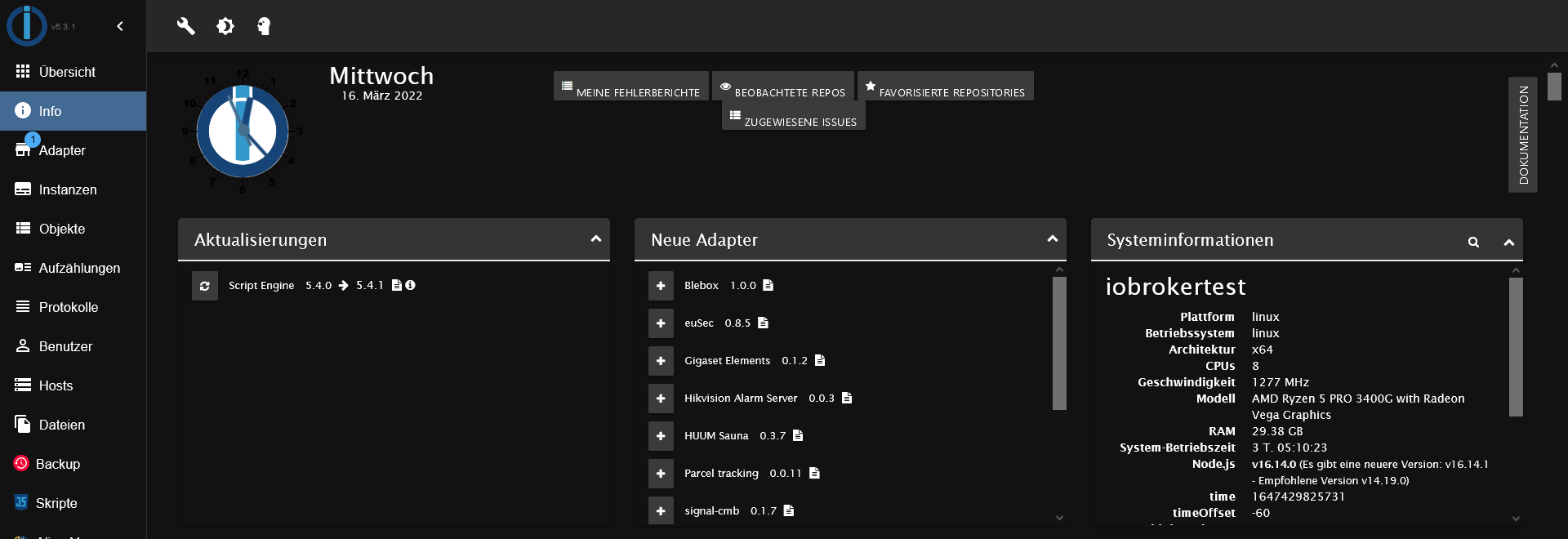The width and height of the screenshot is (1568, 539).
Task: Click the Neue Adapter list scrollbar
Action: [1059, 343]
